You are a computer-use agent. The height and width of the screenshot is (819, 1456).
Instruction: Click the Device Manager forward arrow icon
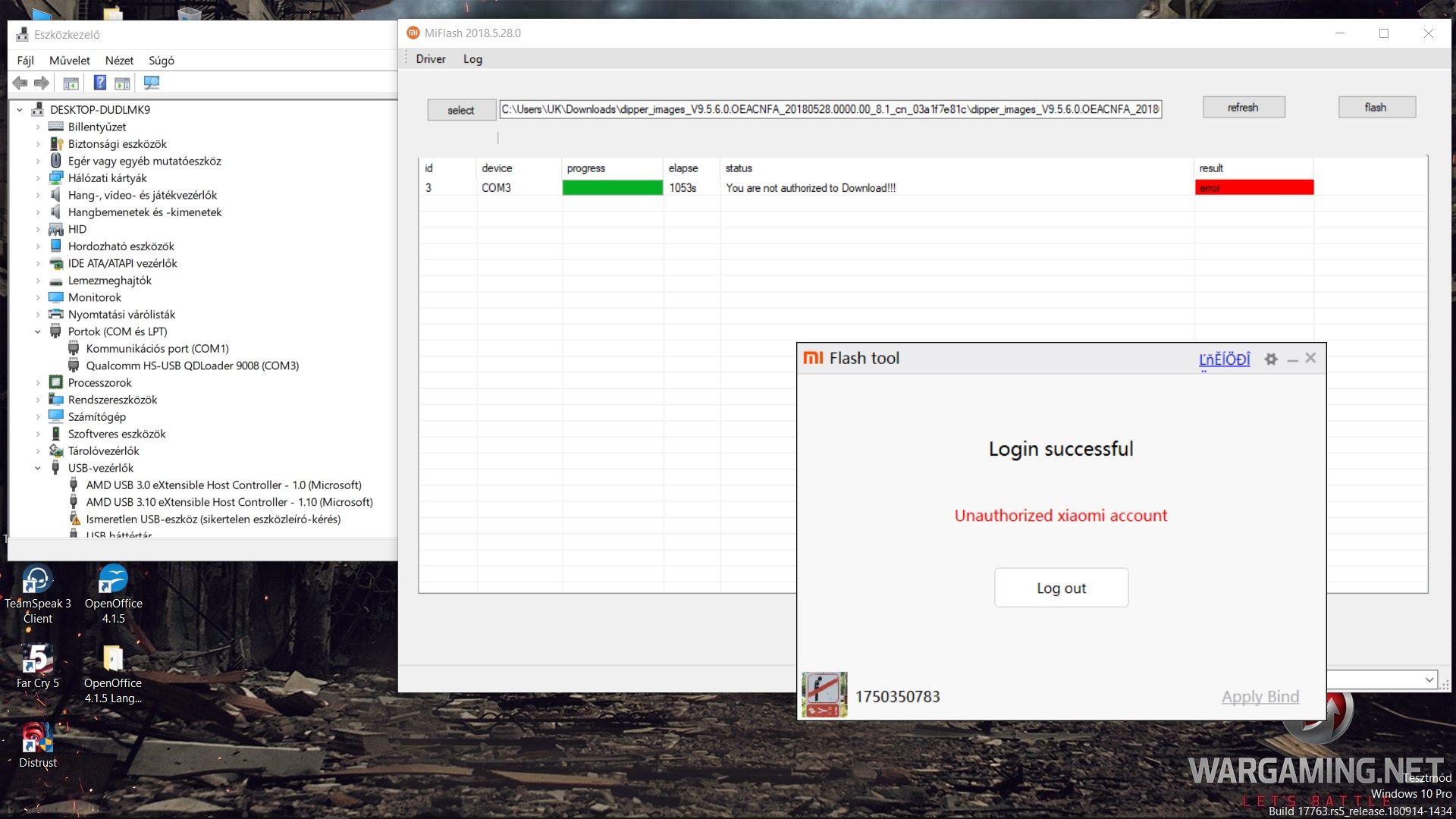42,83
